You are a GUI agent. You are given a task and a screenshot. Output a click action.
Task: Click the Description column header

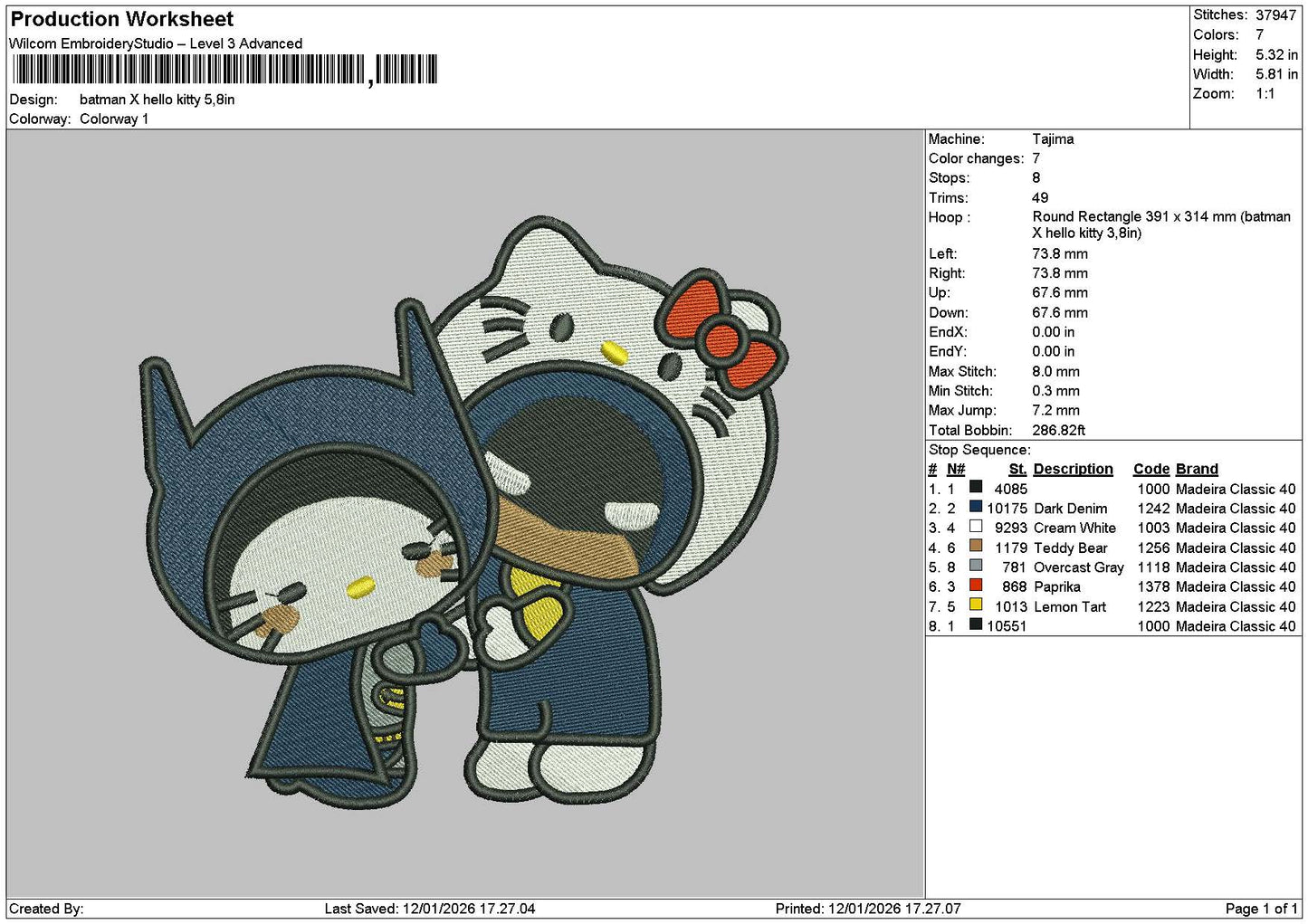1074,469
